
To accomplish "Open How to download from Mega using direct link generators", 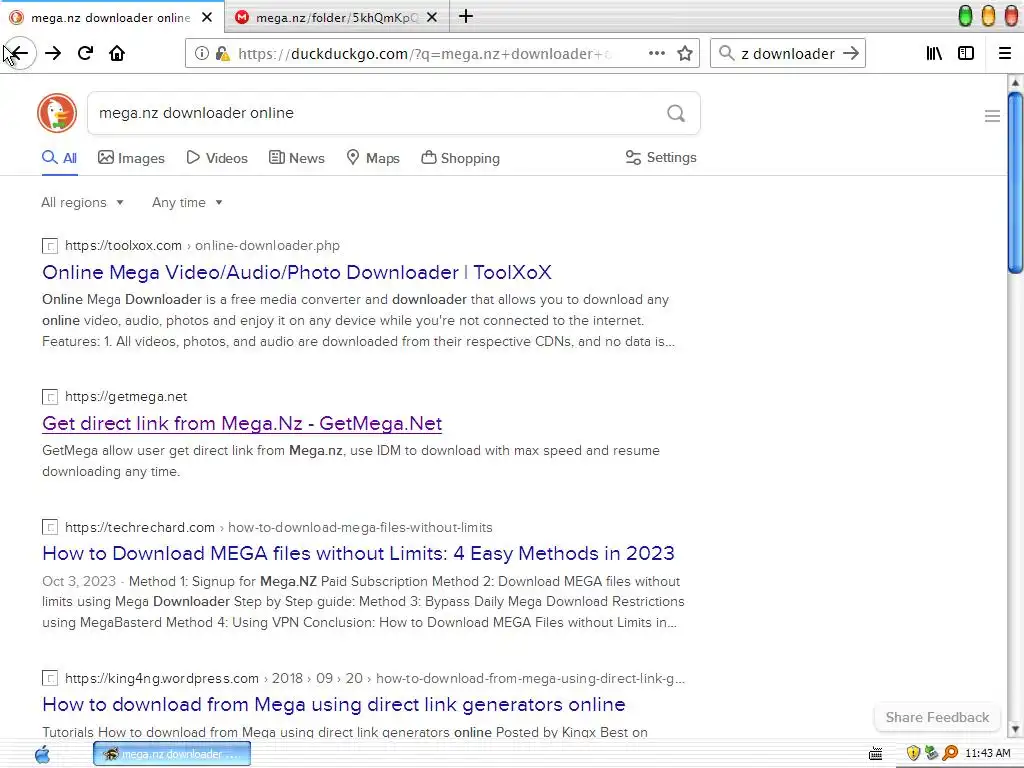I will (x=334, y=705).
